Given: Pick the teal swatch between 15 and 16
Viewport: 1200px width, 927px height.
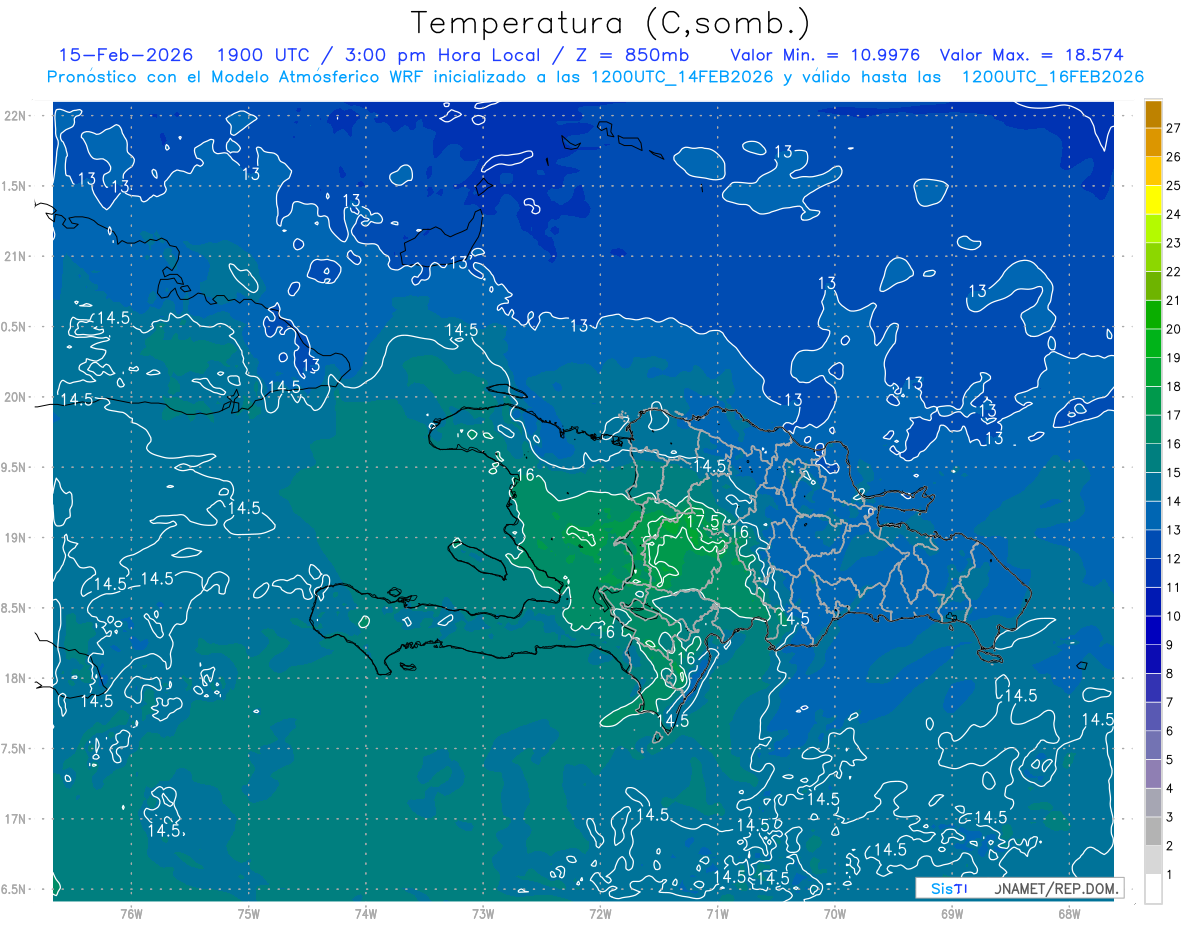Looking at the screenshot, I should pyautogui.click(x=1153, y=458).
